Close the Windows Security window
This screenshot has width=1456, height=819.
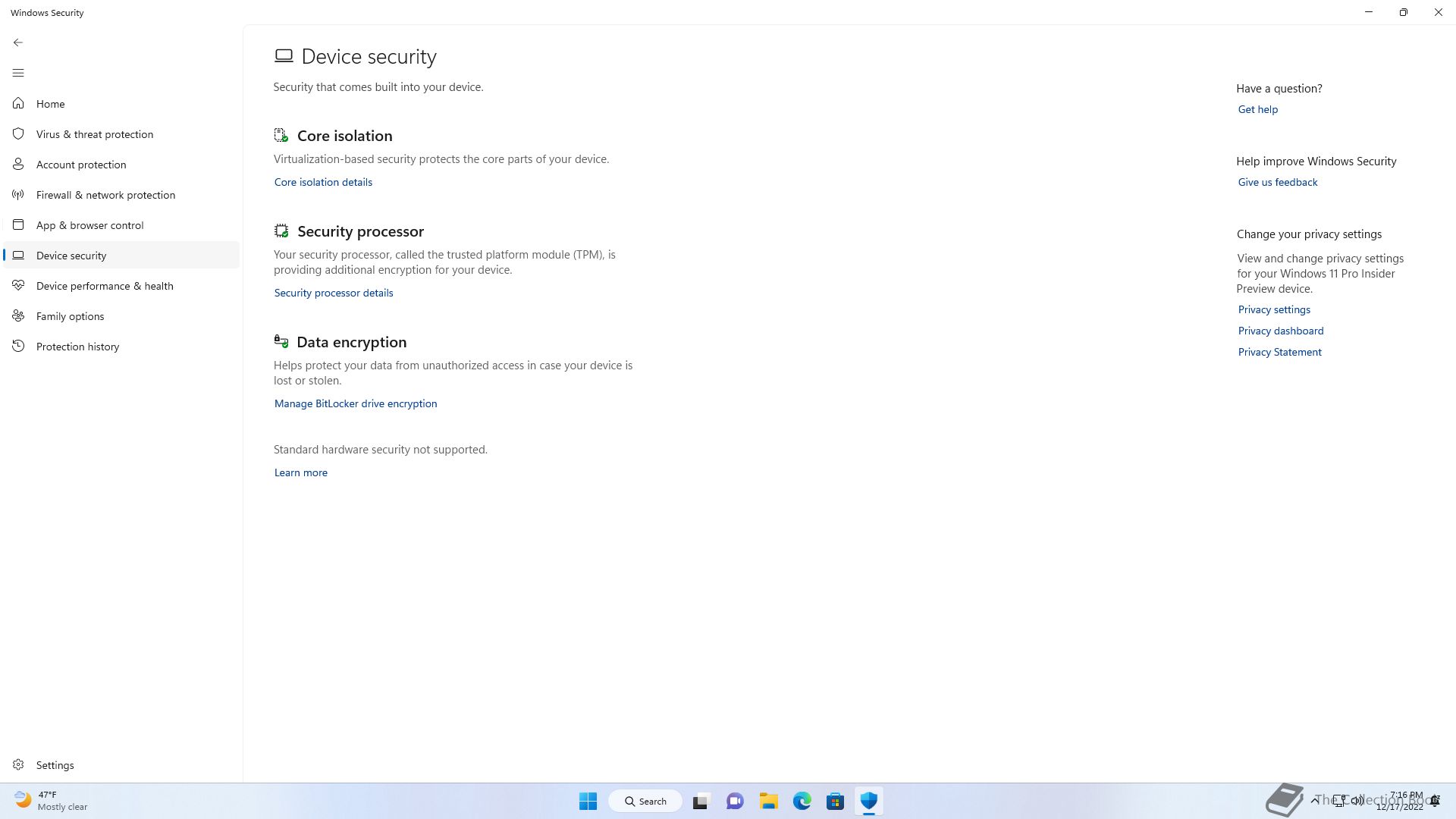coord(1439,12)
